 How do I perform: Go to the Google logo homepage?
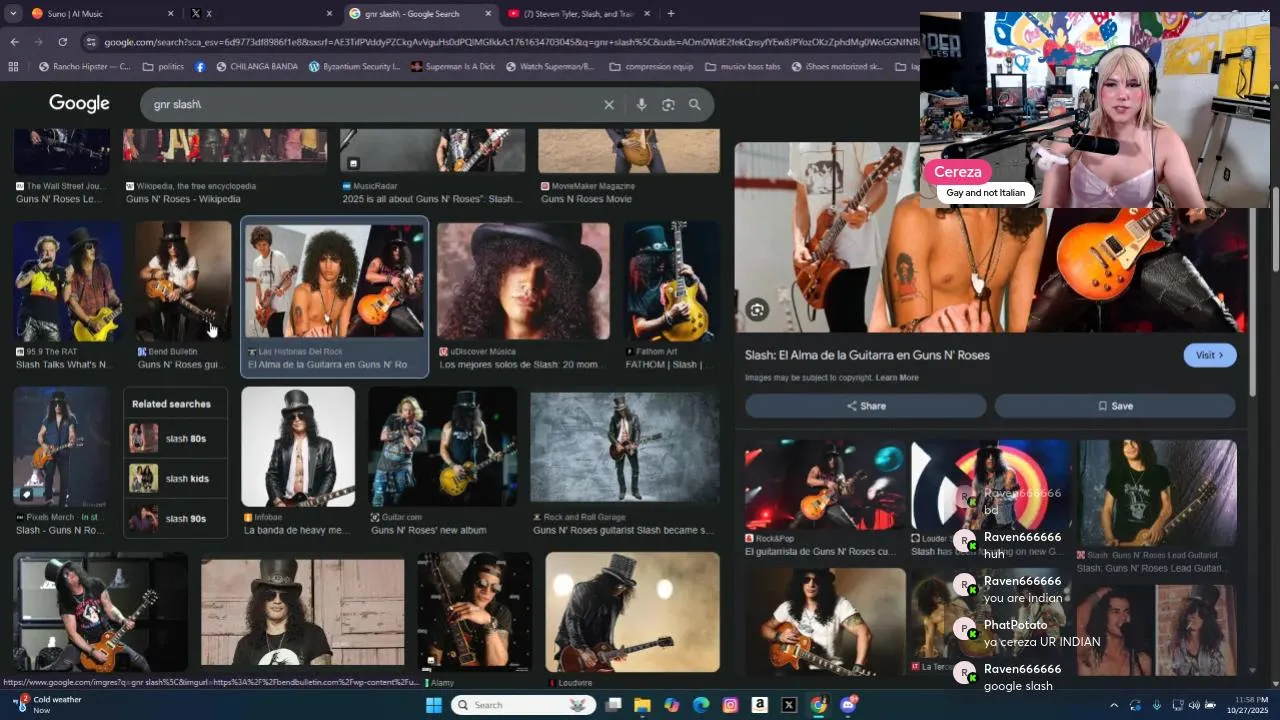click(79, 104)
